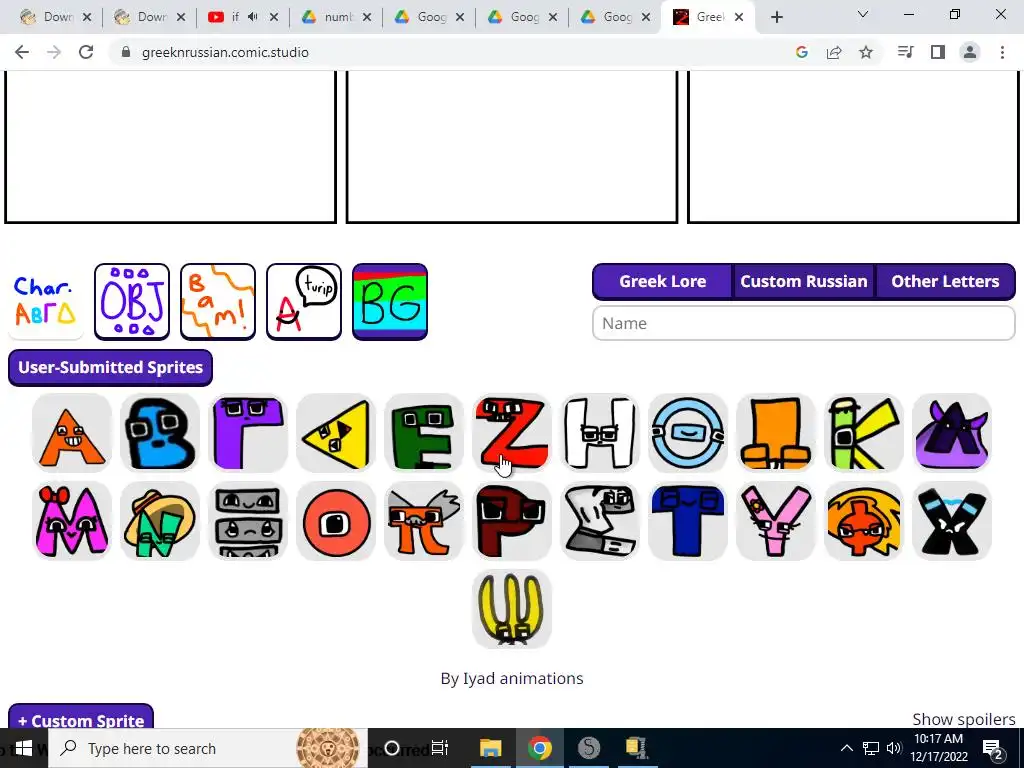Select the green Nu sprite with hat
Viewport: 1024px width, 768px height.
[160, 521]
